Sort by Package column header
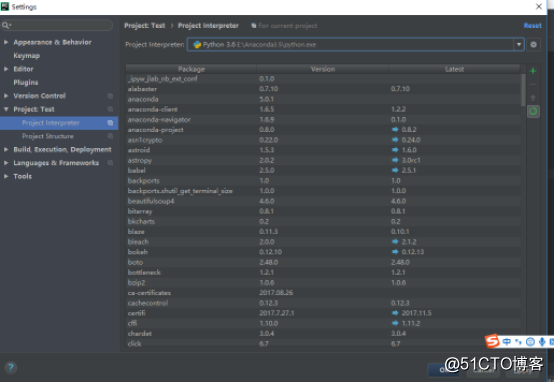554x383 pixels. coord(191,69)
